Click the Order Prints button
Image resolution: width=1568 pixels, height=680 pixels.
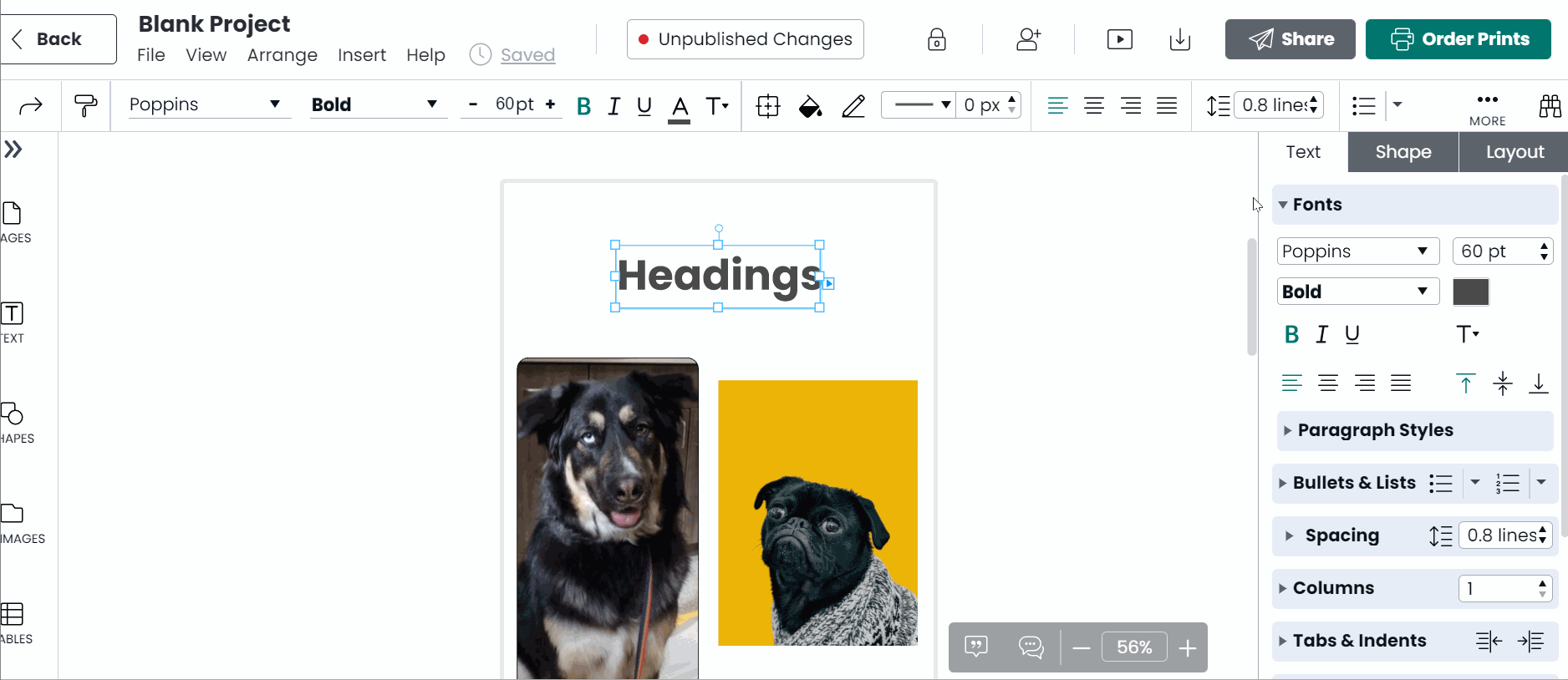1458,39
